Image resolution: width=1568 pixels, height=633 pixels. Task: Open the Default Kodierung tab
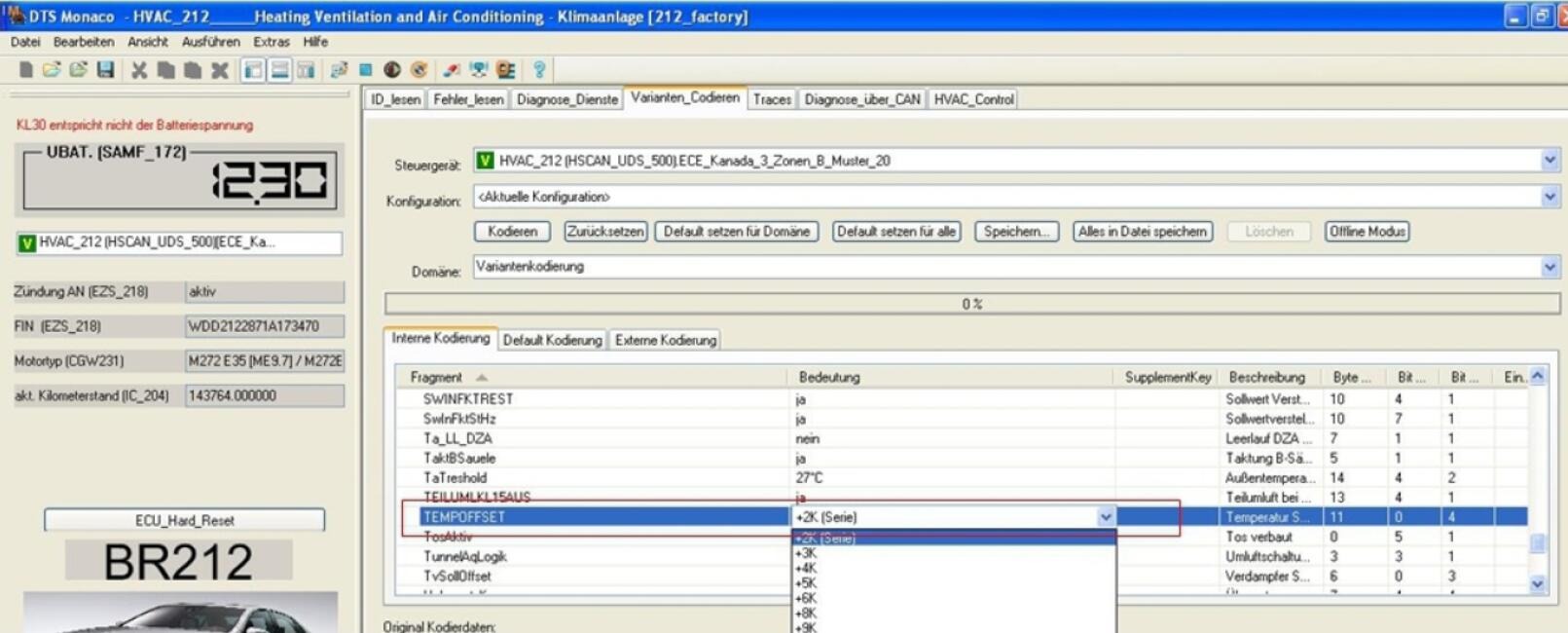552,340
